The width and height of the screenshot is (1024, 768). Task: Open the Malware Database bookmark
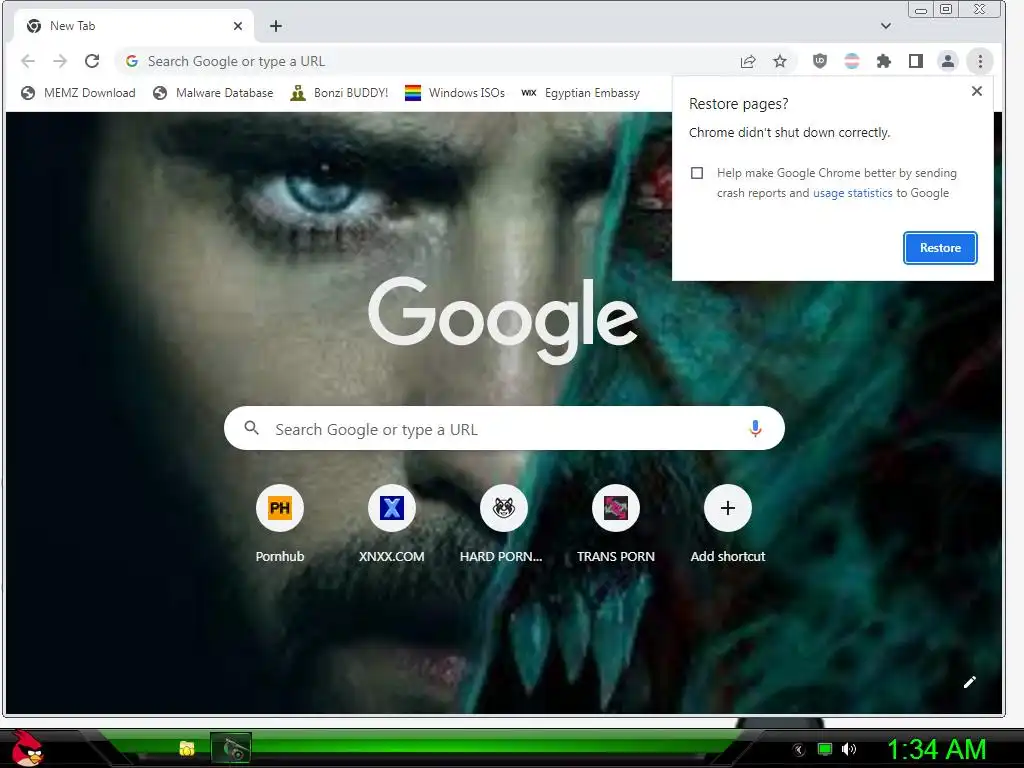(213, 93)
